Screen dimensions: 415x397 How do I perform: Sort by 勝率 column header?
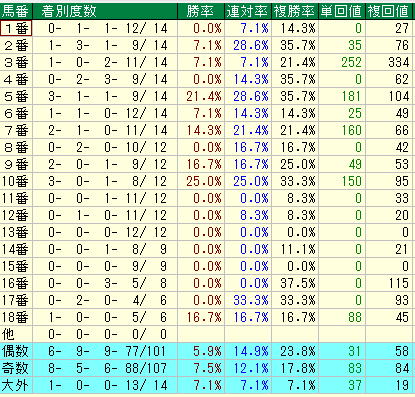pyautogui.click(x=201, y=11)
